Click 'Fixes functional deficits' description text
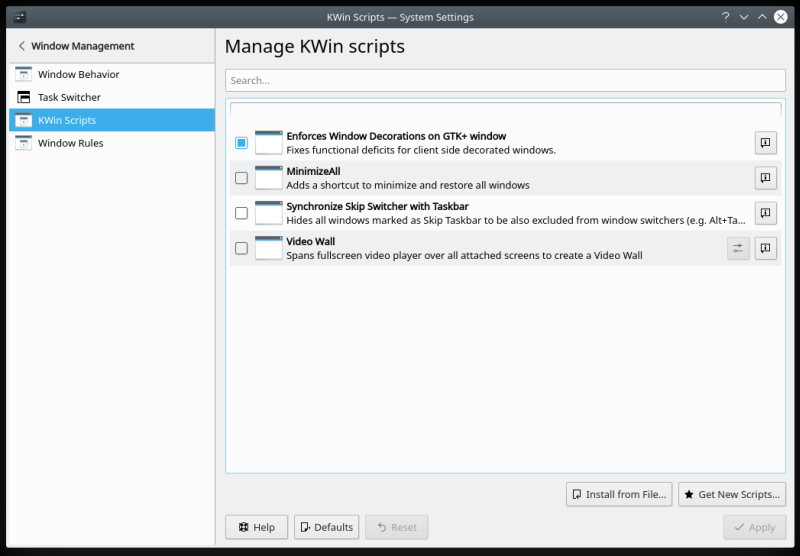 [421, 150]
